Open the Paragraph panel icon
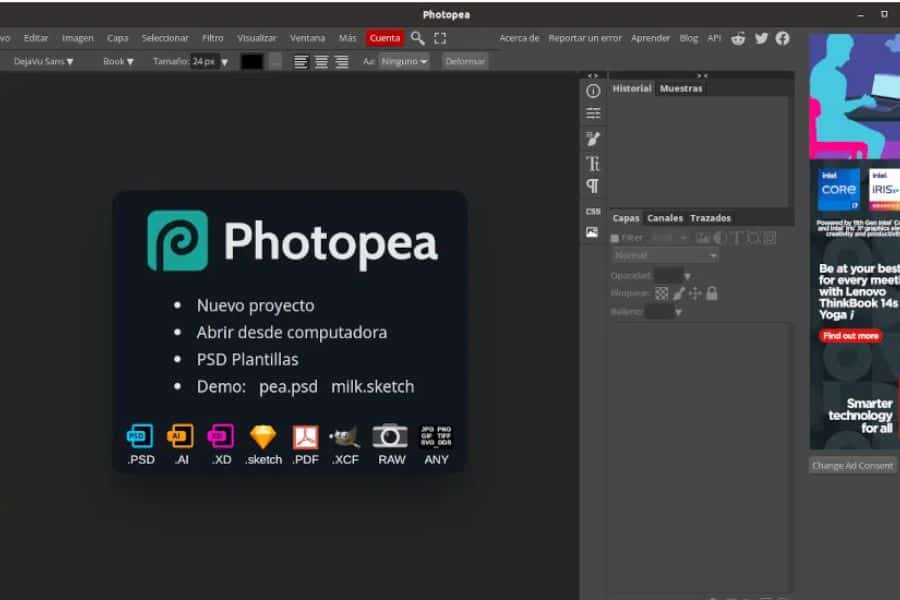900x600 pixels. (x=593, y=186)
